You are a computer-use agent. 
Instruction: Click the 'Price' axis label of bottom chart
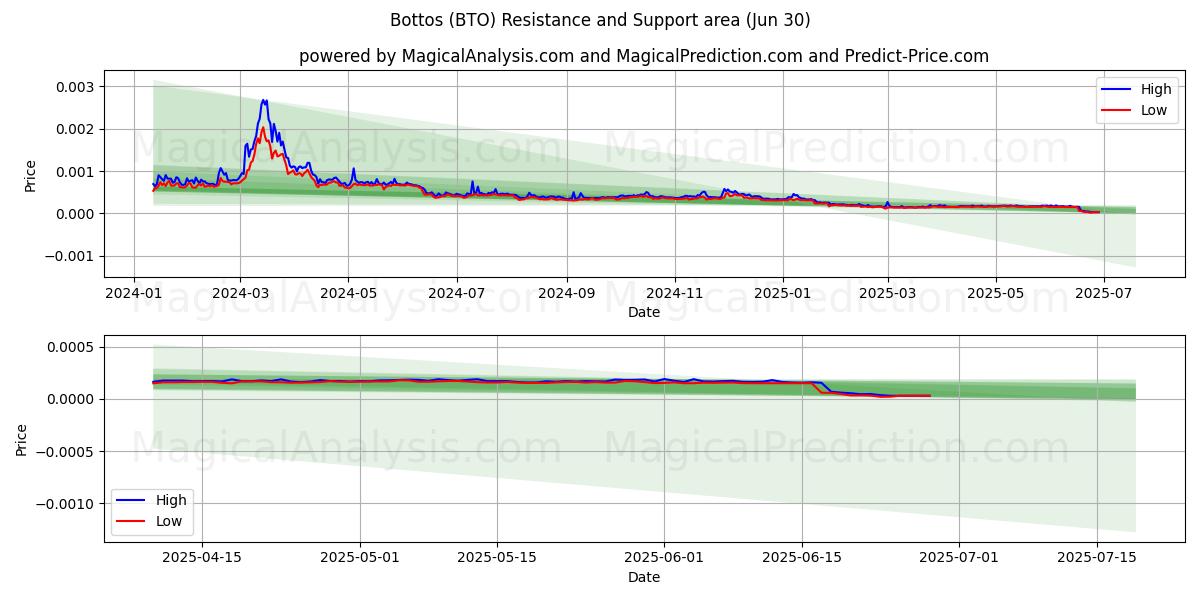tap(23, 439)
